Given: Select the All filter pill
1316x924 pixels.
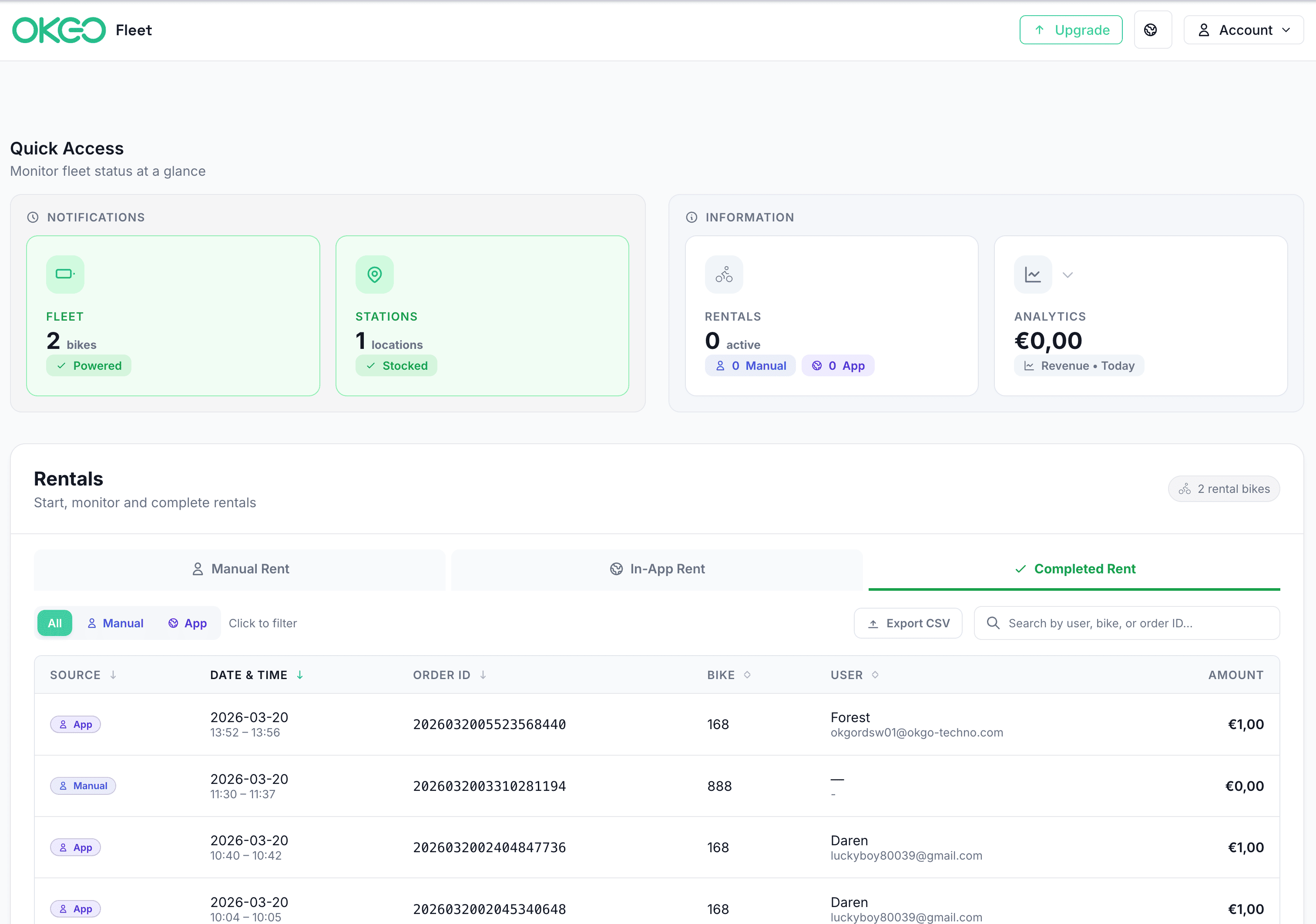Looking at the screenshot, I should [x=54, y=623].
